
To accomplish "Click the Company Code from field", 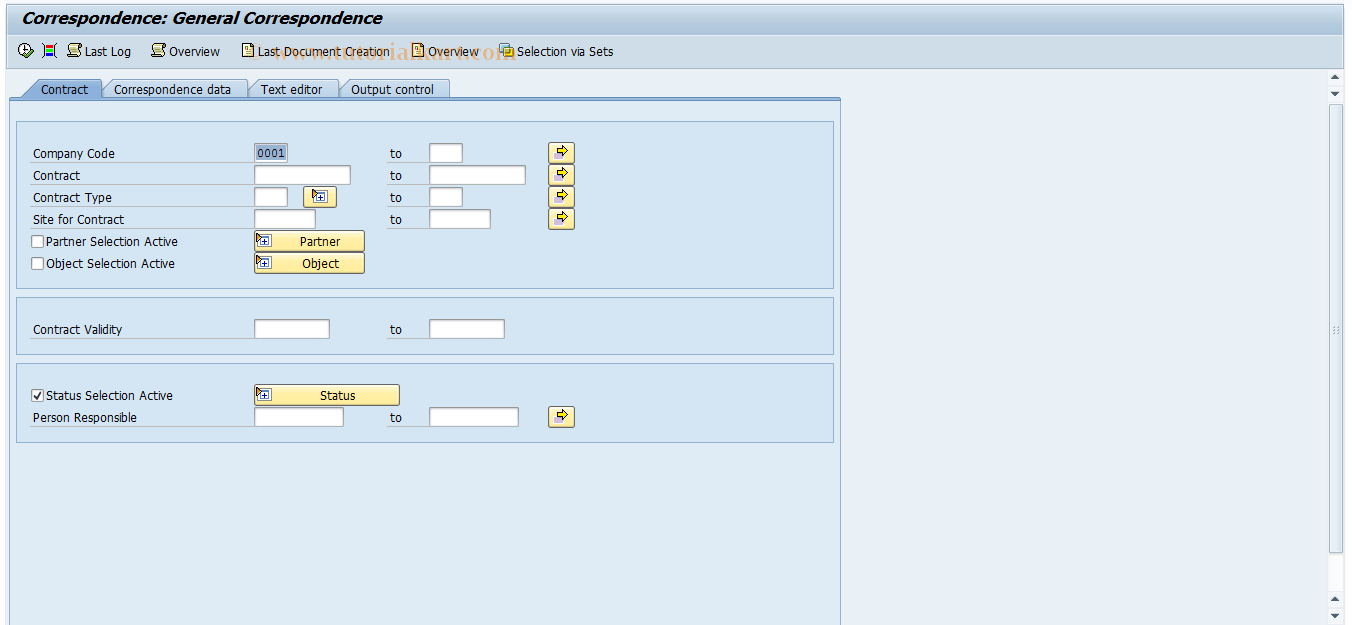I will (x=271, y=153).
